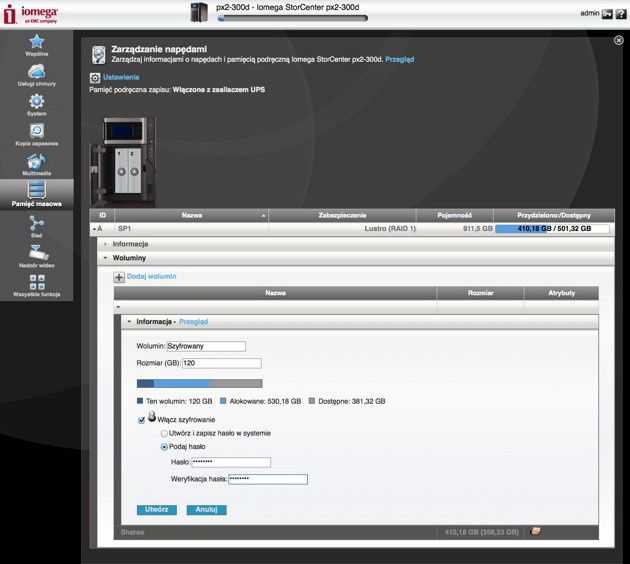630x564 pixels.
Task: Collapse the SP1 storage pool row
Action: (95, 229)
